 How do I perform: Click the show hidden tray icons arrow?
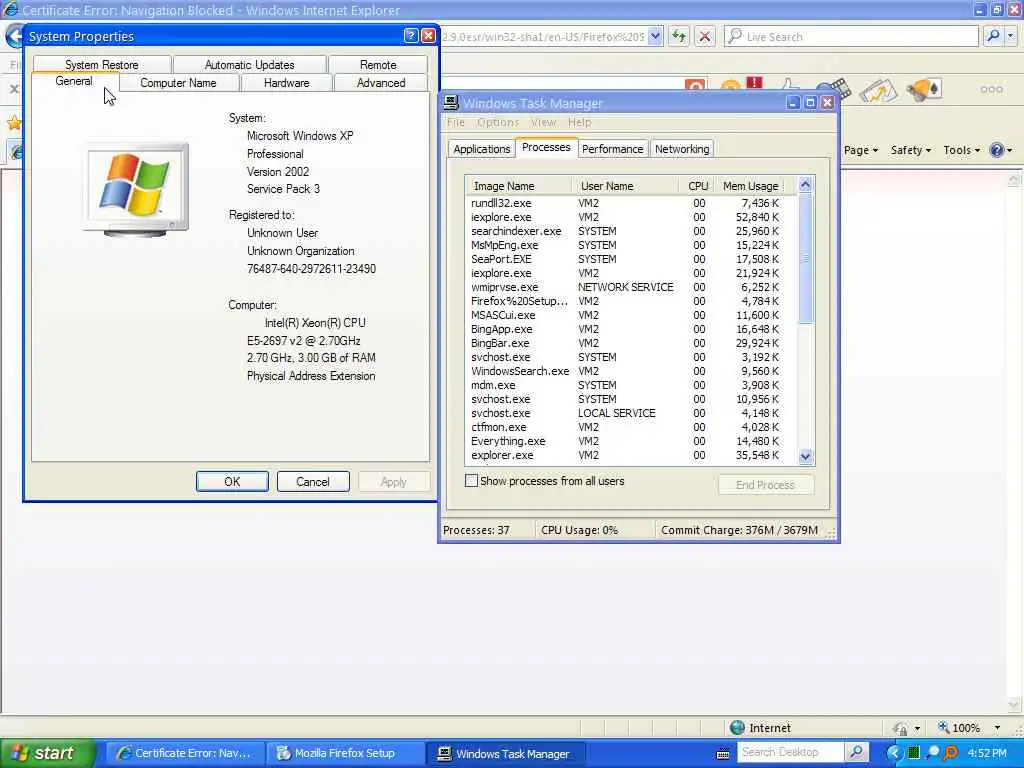tap(895, 753)
